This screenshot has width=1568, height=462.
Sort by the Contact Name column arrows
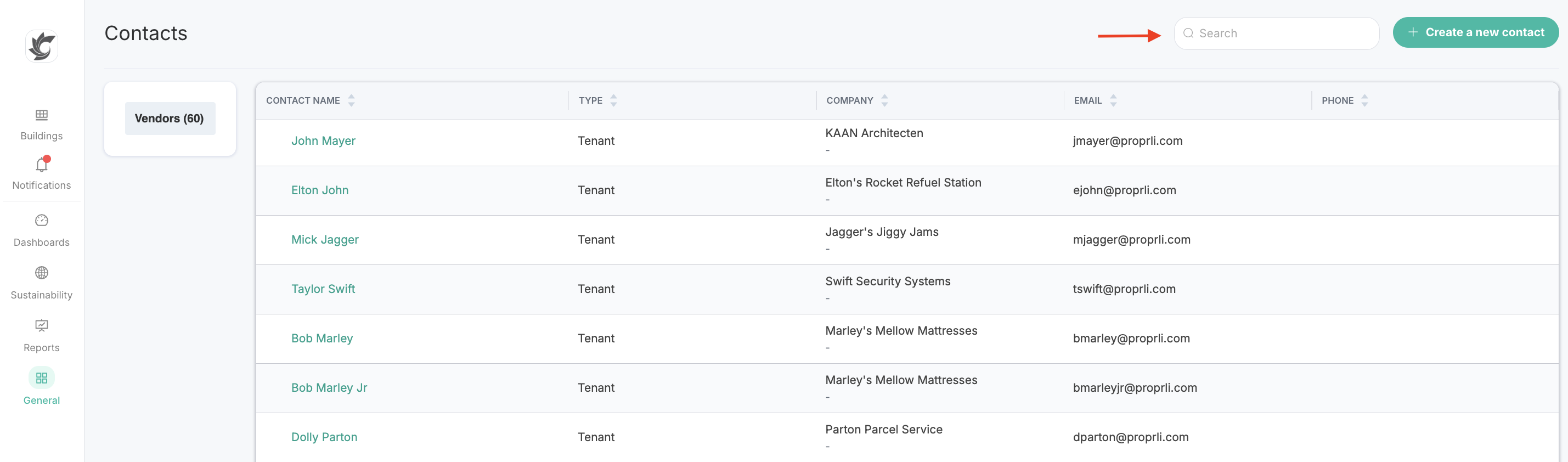(351, 100)
